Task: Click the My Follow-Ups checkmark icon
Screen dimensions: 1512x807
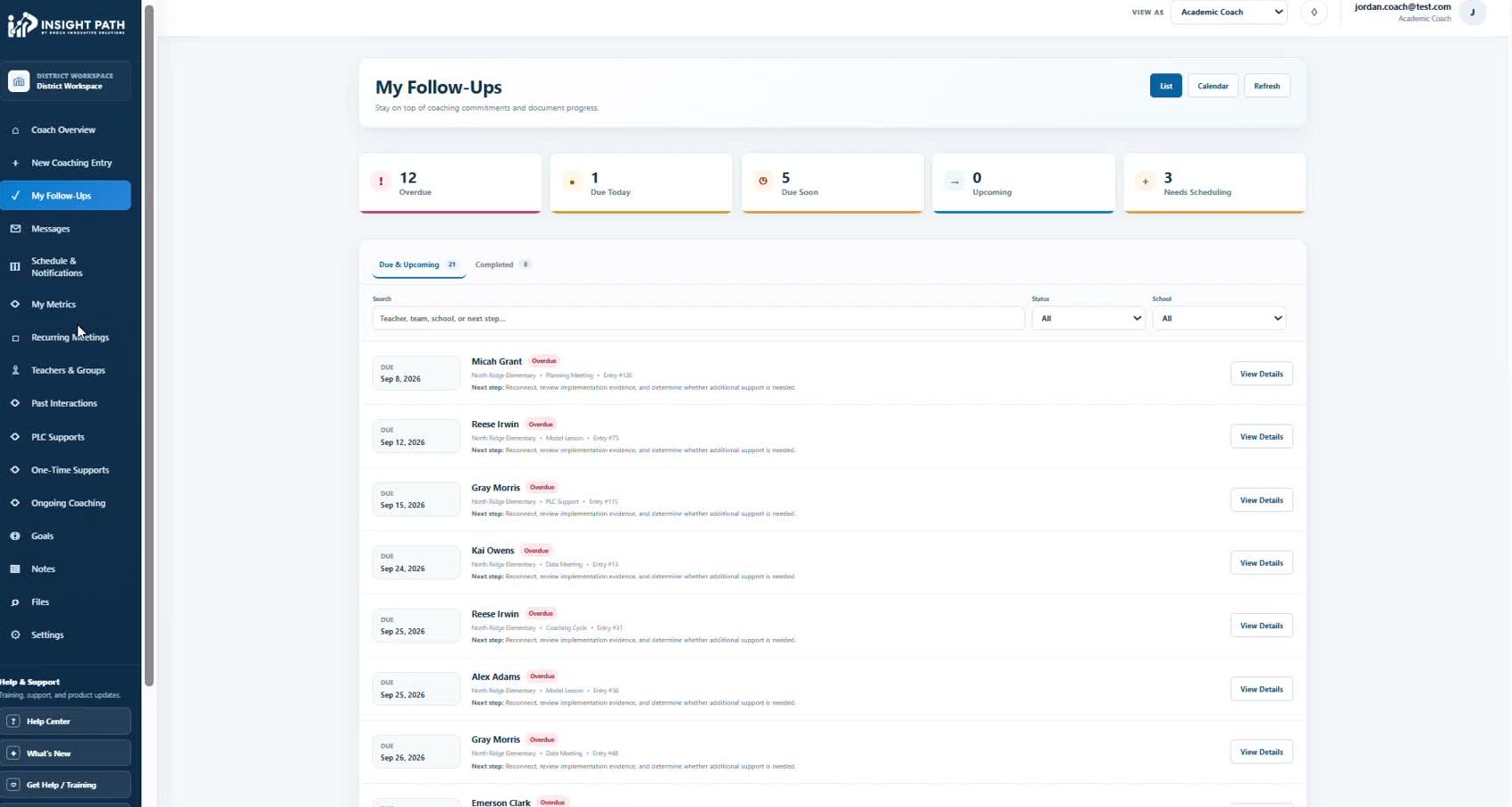Action: click(x=15, y=196)
